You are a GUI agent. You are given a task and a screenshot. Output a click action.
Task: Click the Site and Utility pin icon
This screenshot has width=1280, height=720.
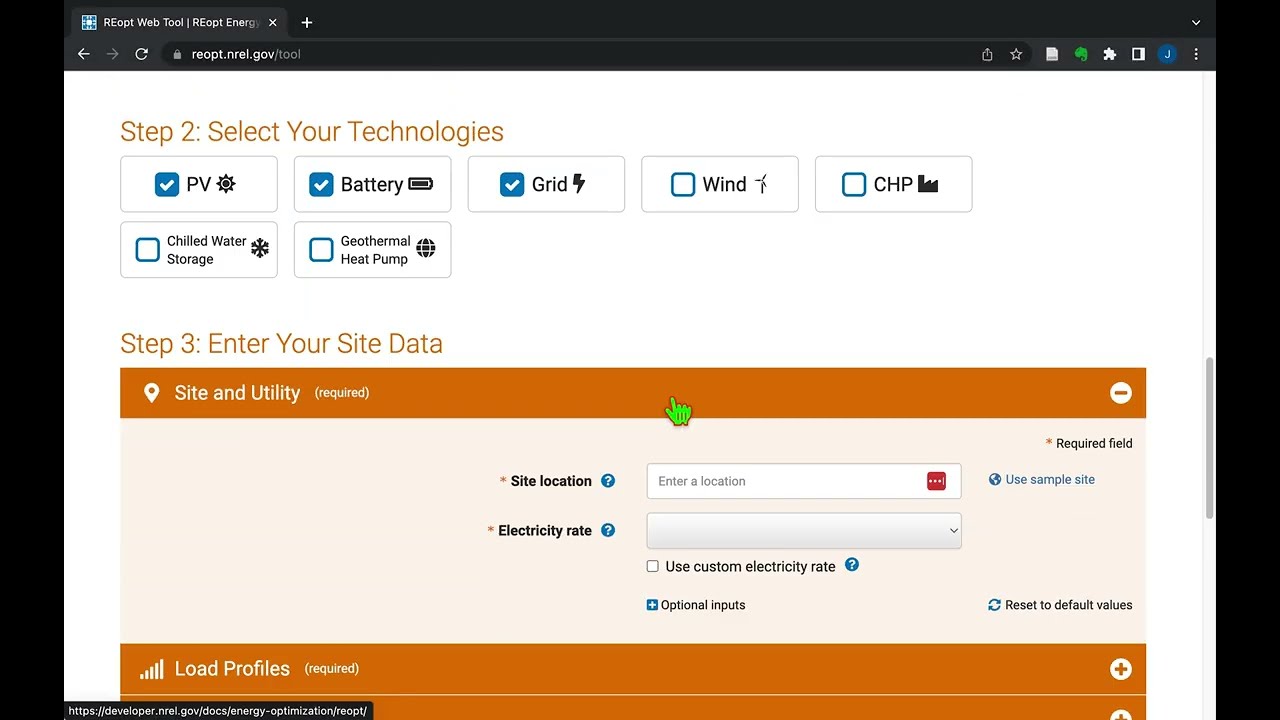tap(151, 393)
